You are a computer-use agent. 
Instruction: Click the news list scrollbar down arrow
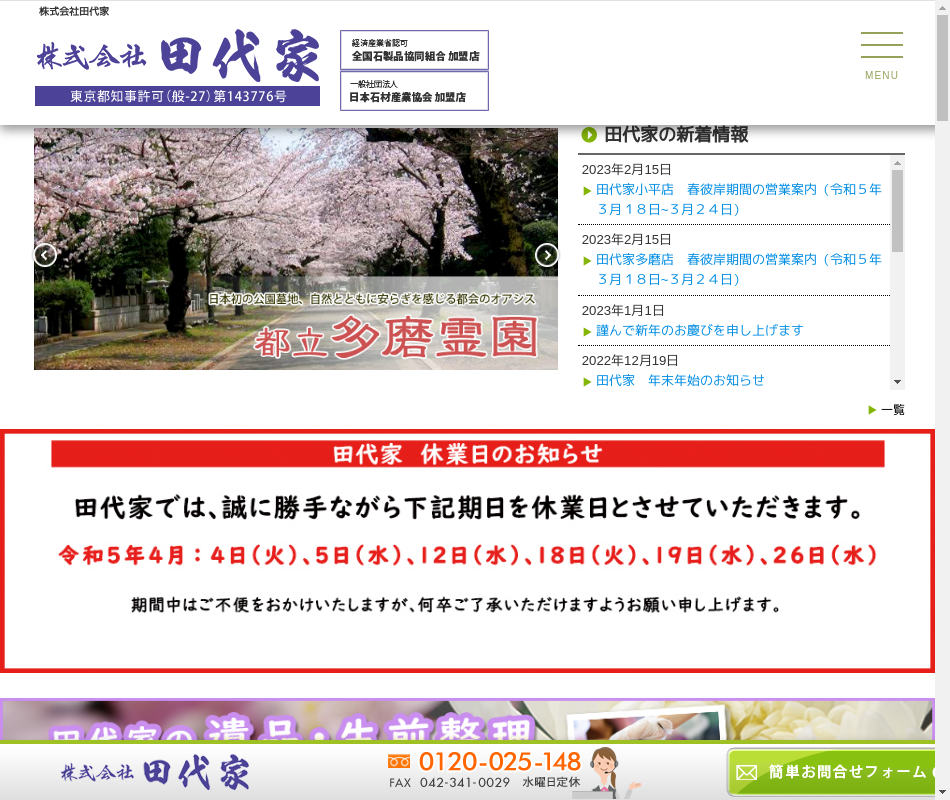(897, 382)
